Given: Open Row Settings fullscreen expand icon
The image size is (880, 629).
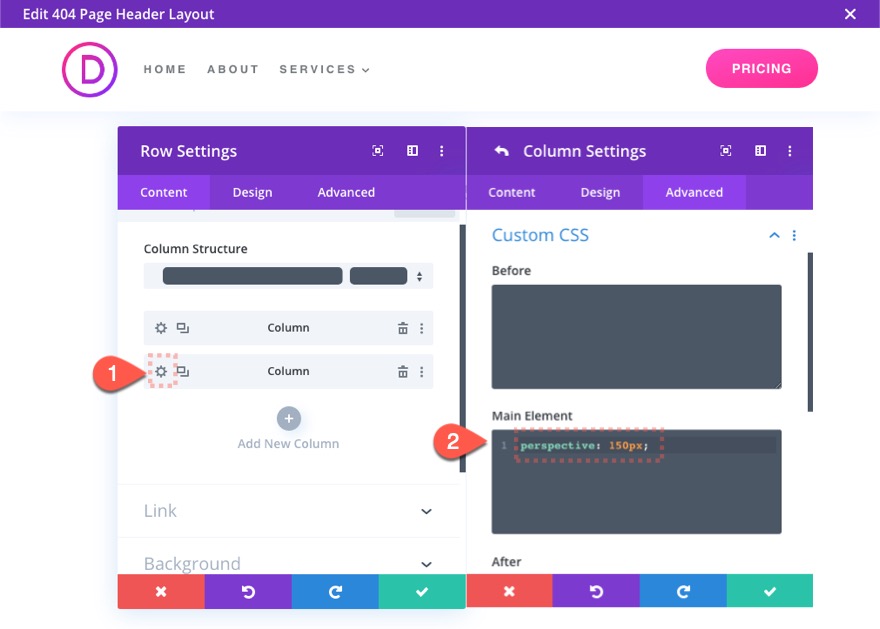Looking at the screenshot, I should click(378, 150).
